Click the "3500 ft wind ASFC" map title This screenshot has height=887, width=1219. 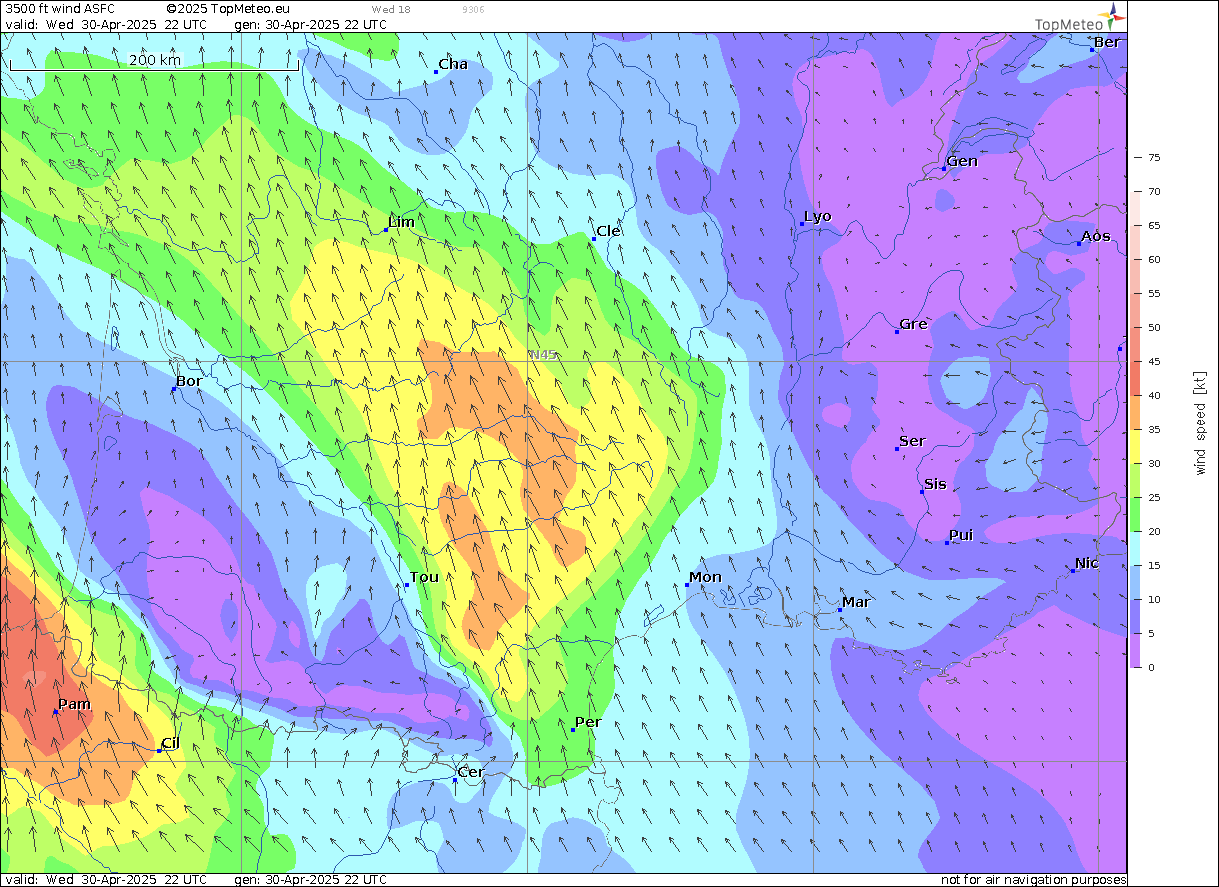click(60, 9)
